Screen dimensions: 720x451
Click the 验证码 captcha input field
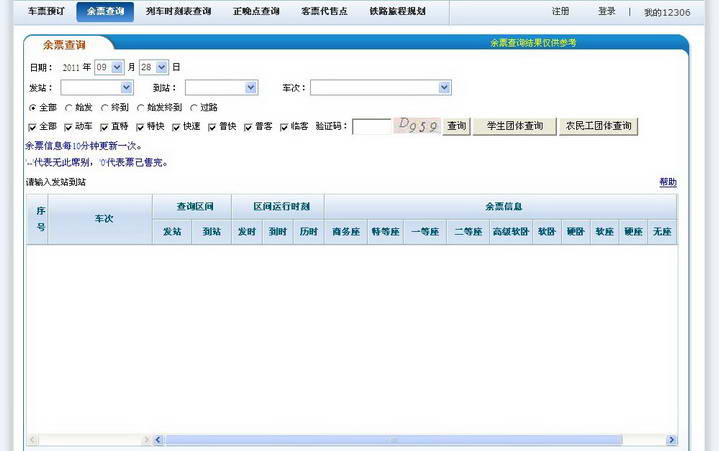[x=371, y=127]
